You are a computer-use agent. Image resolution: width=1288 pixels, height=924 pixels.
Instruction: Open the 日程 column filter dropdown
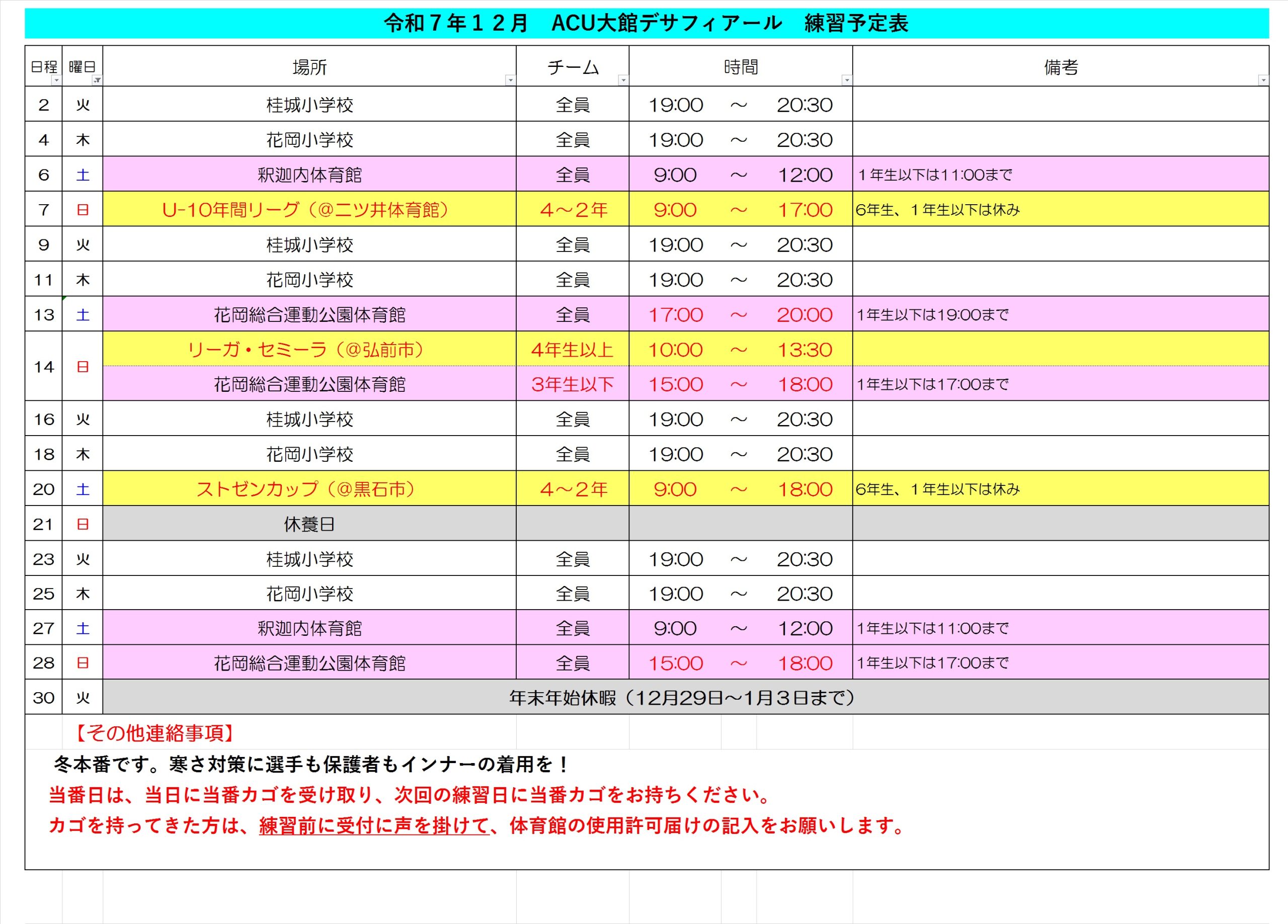pos(56,80)
